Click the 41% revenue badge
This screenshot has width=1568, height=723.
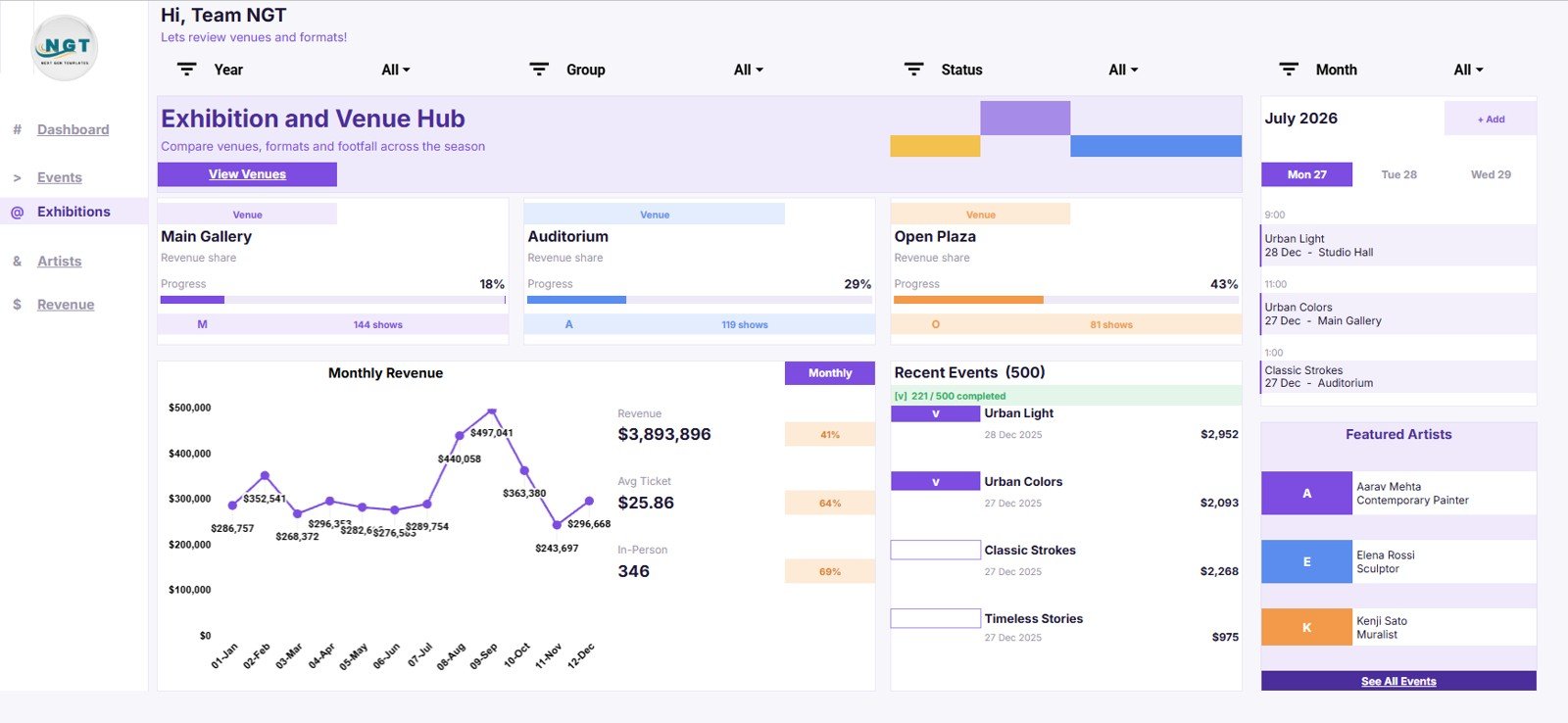(830, 434)
